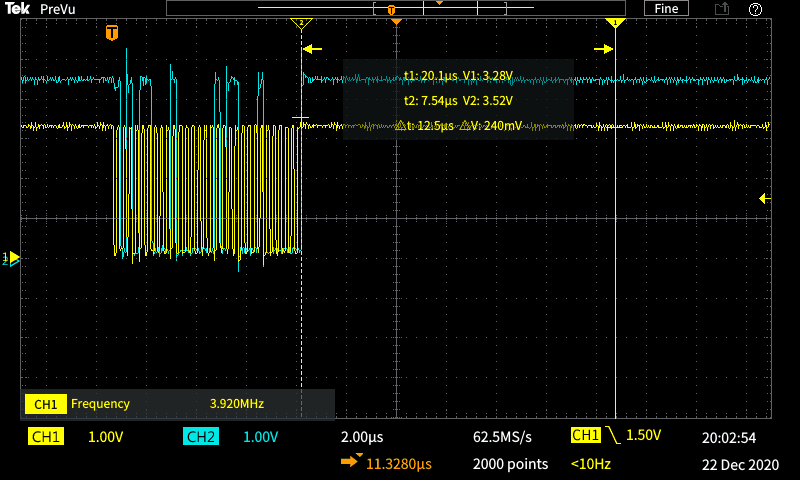Click the orange T trigger position marker

(x=112, y=33)
